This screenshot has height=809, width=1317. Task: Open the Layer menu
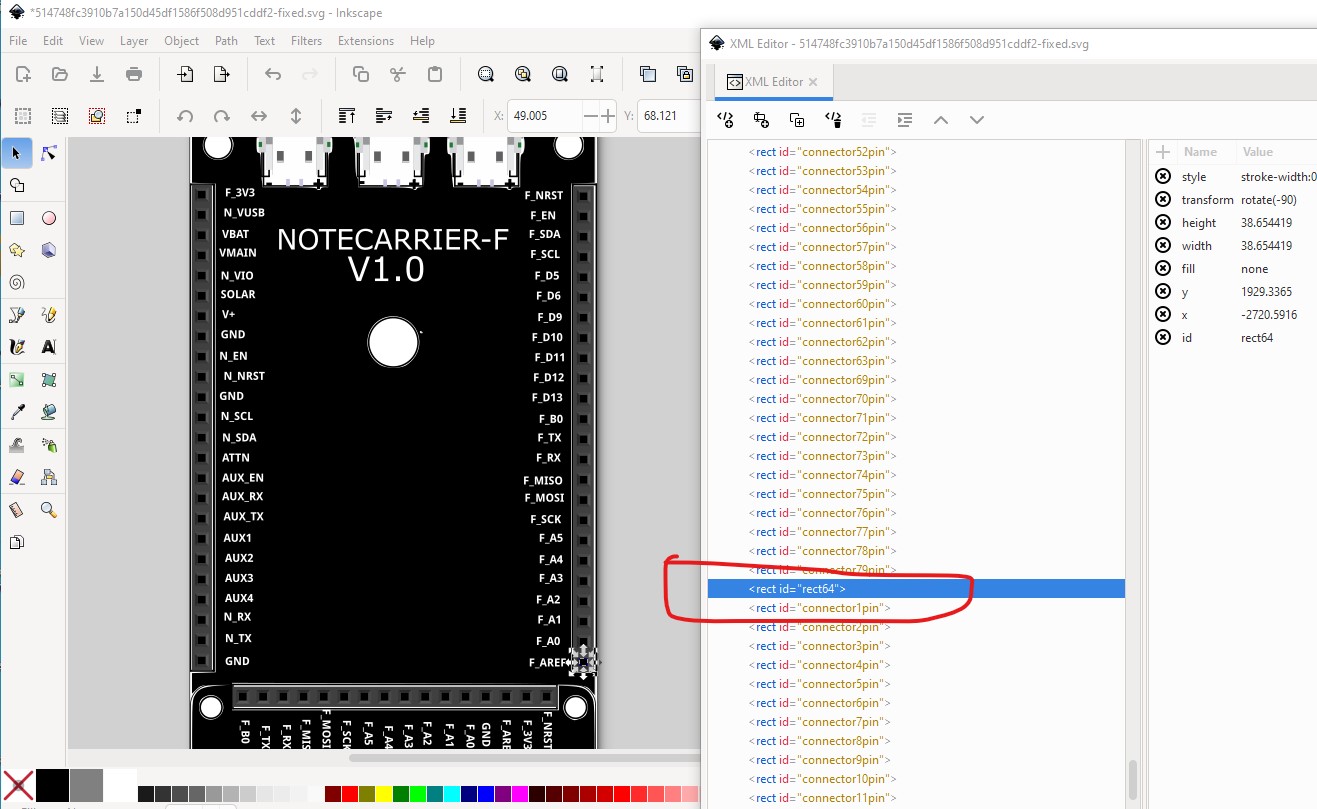pos(134,41)
